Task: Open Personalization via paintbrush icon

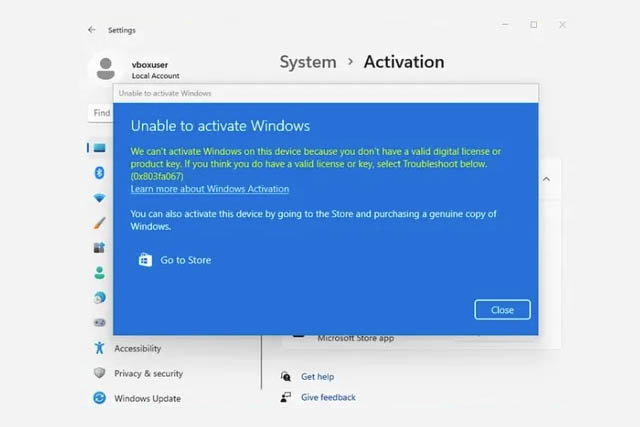Action: (99, 223)
